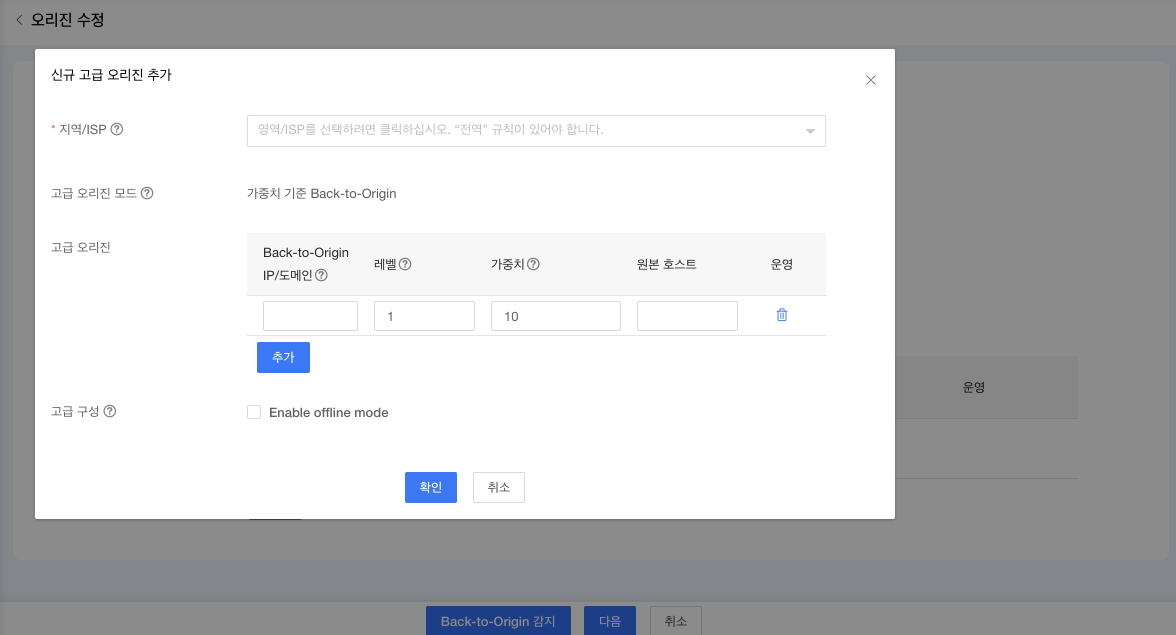Click the Back-to-Origin IP/도메인 input field
The image size is (1176, 635).
tap(310, 315)
